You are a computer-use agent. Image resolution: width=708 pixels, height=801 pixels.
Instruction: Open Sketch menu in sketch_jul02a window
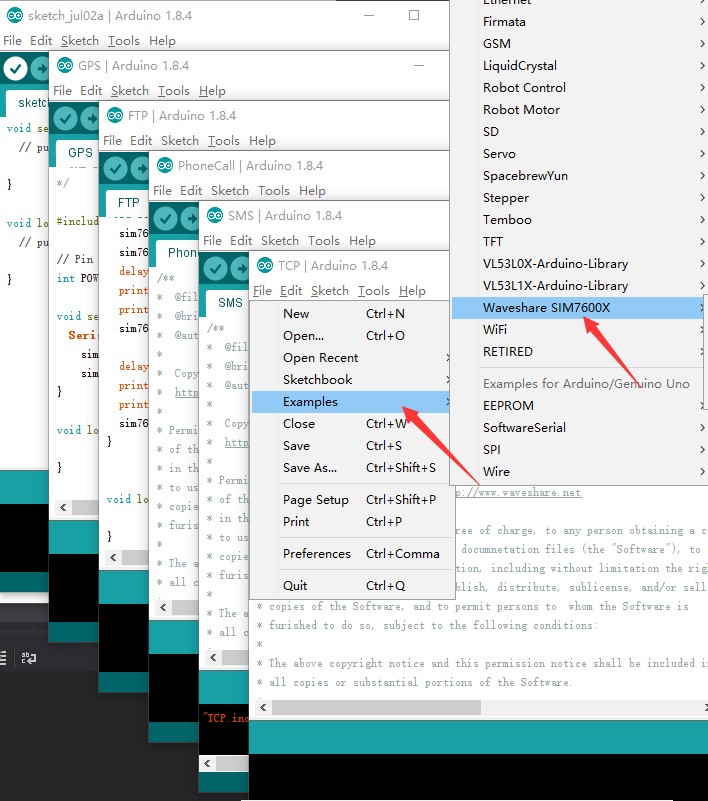click(80, 40)
